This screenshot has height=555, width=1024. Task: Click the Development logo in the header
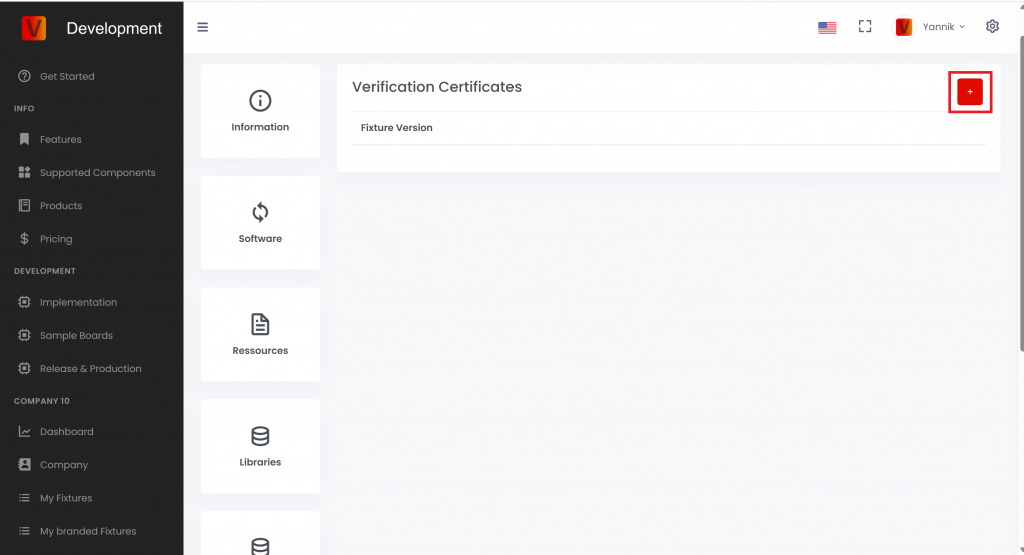pos(34,28)
